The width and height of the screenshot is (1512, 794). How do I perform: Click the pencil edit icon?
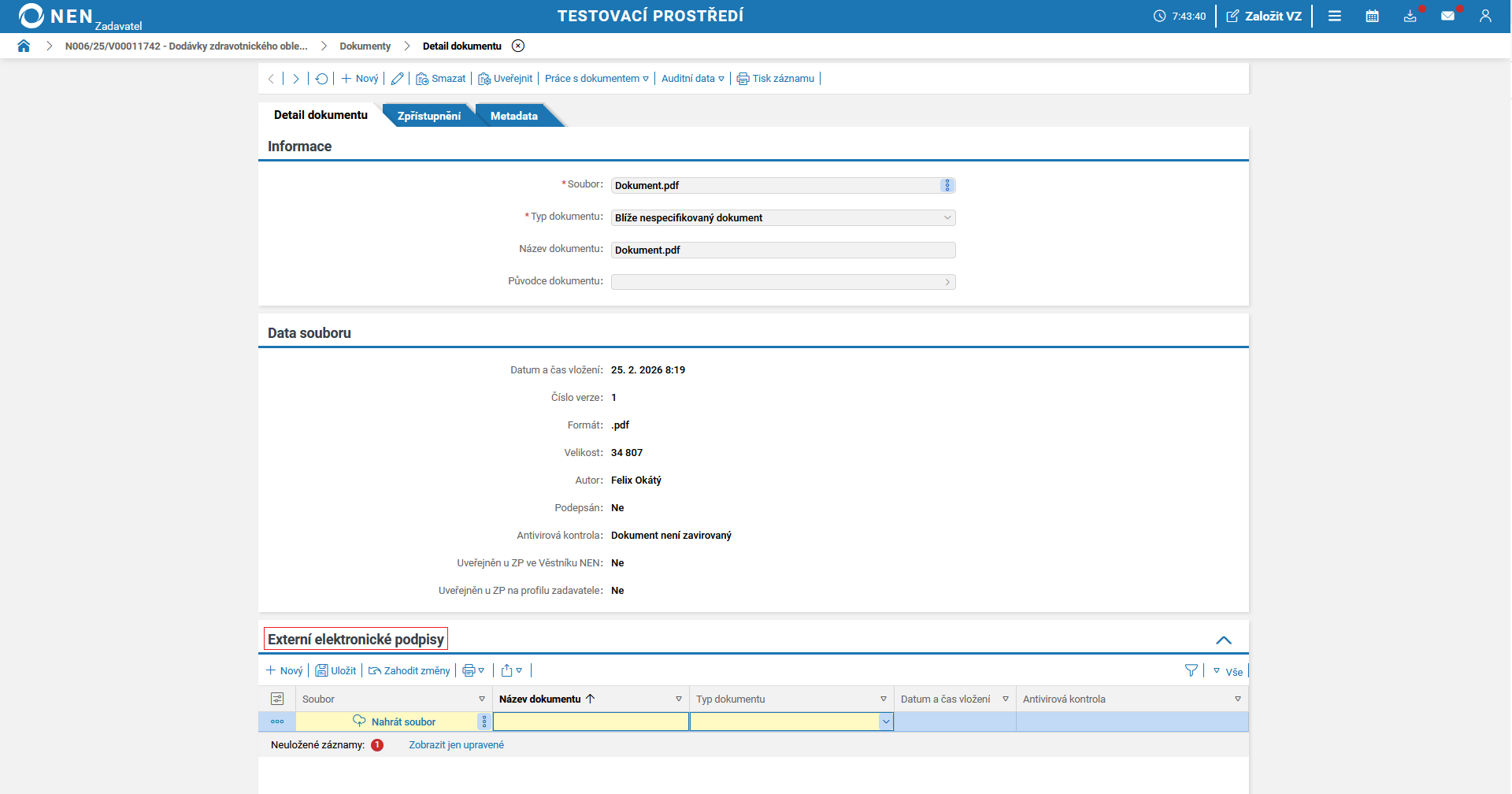[x=397, y=79]
